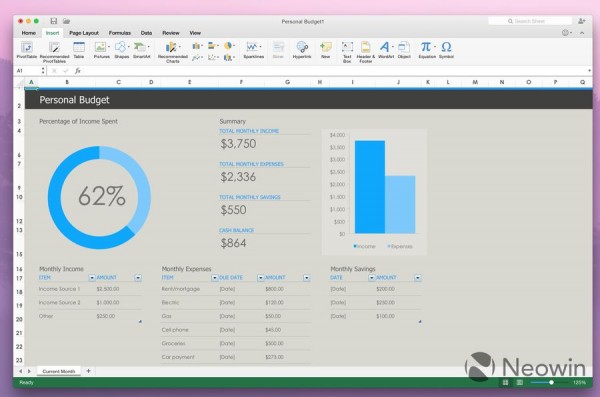Open the smiley feedback dropdown
This screenshot has height=397, width=600.
[567, 33]
